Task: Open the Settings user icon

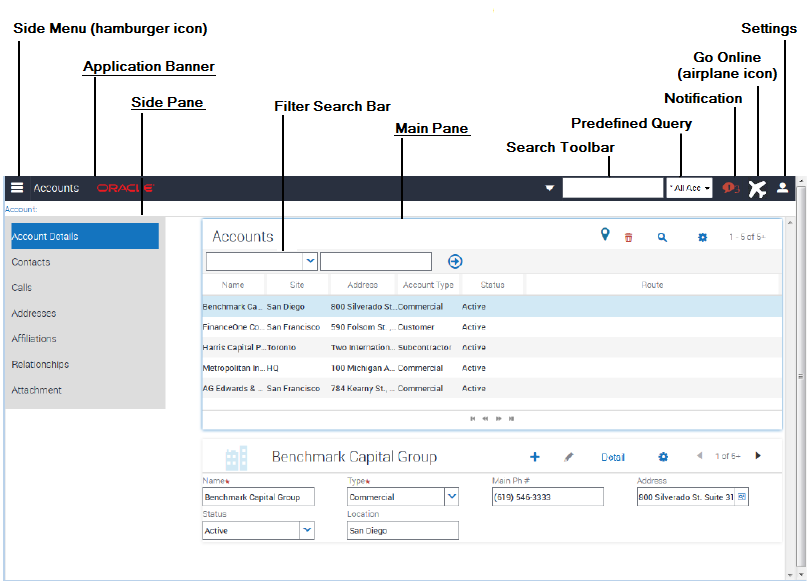Action: (782, 187)
